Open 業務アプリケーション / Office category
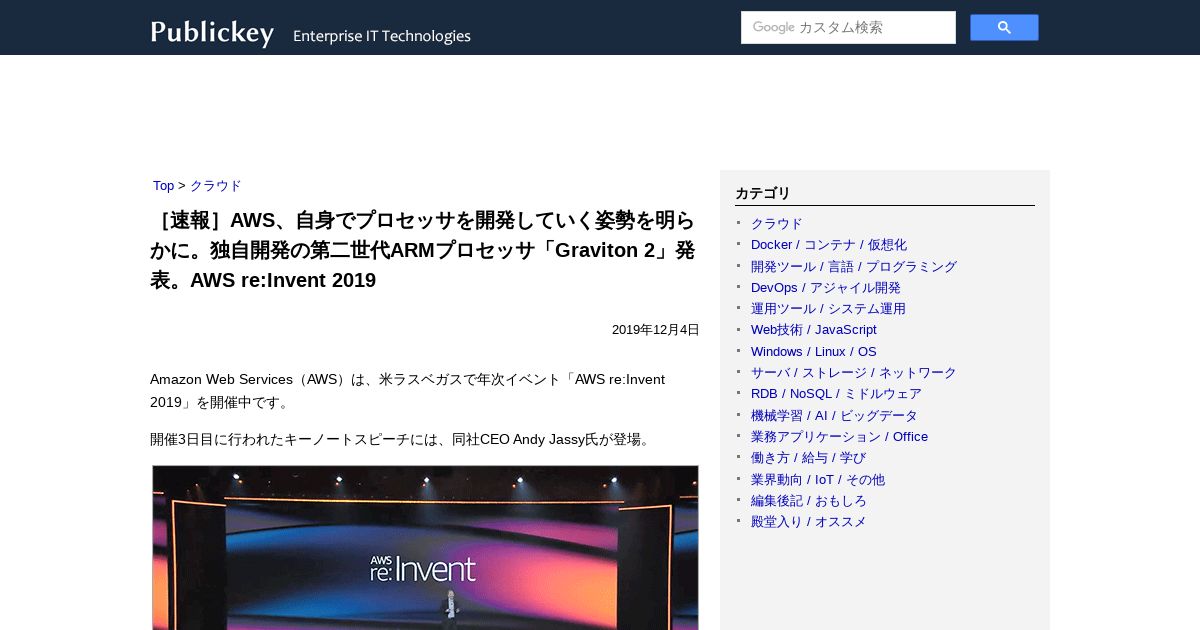1200x630 pixels. coord(839,437)
